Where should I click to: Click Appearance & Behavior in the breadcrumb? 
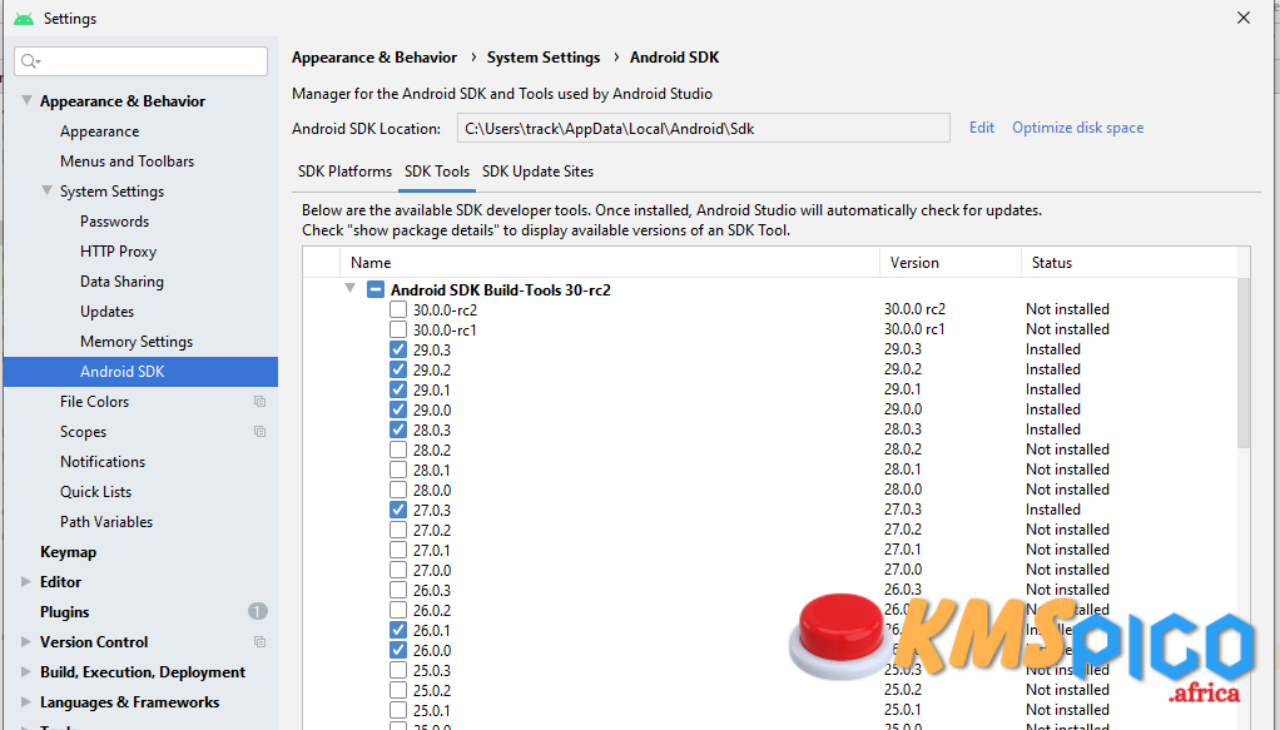click(374, 58)
